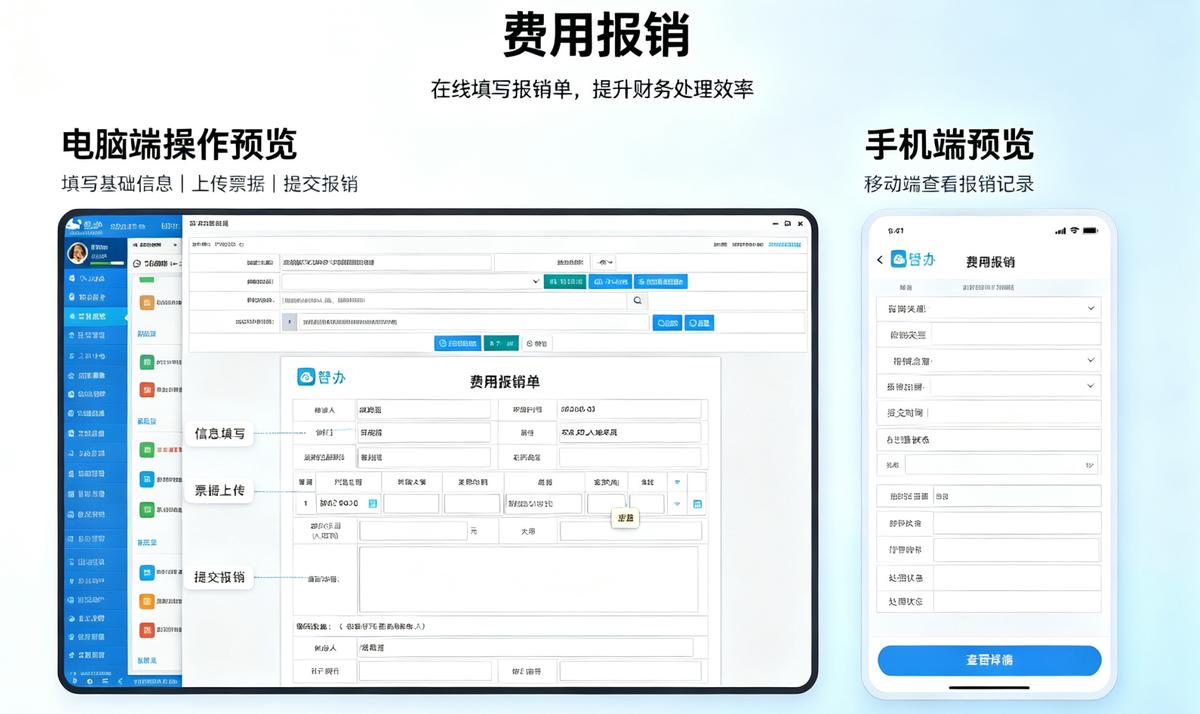The height and width of the screenshot is (714, 1200).
Task: Select the bottommost red module icon
Action: [x=147, y=630]
